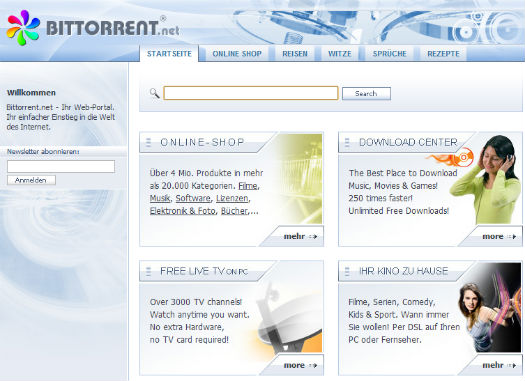Open the Filme link in Online-Shop
Screen dimensions: 525x381
click(x=248, y=186)
